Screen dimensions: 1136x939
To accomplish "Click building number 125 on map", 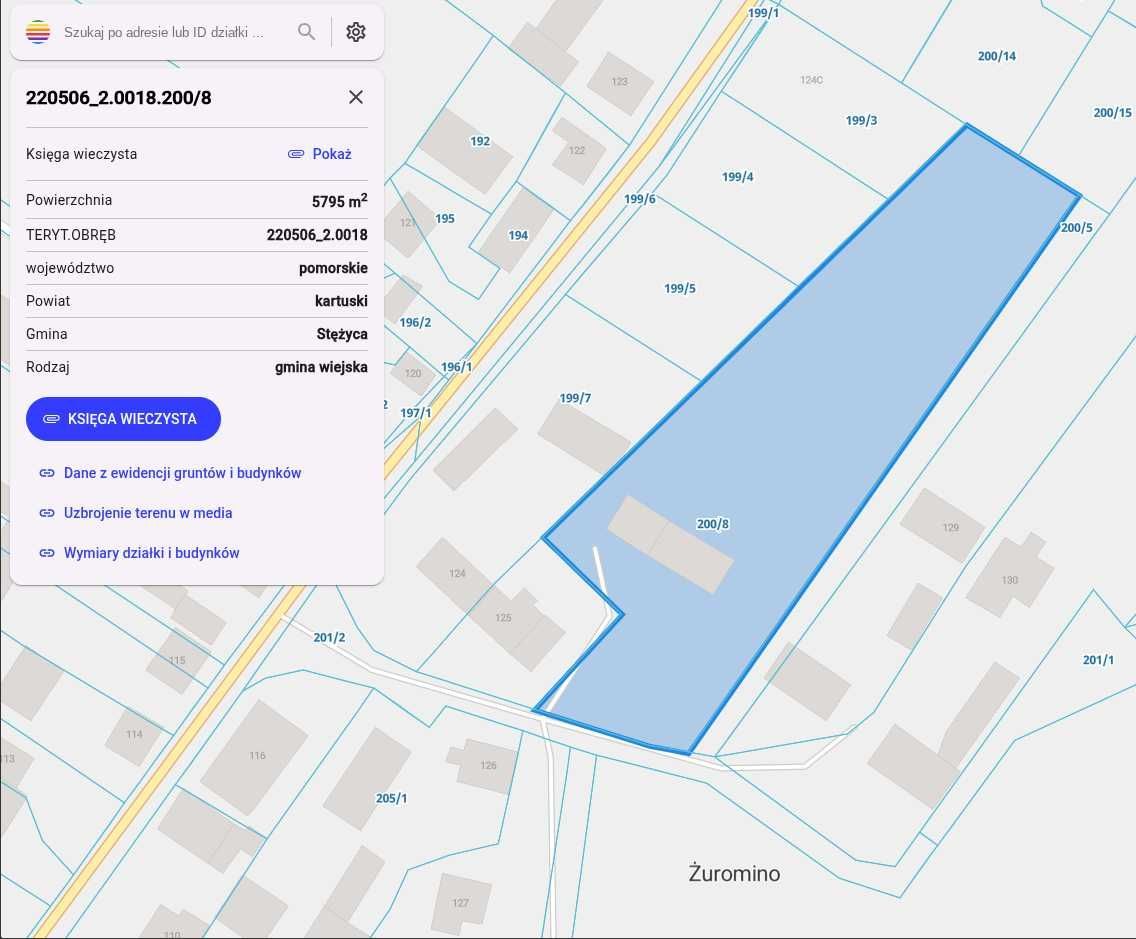I will tap(504, 618).
